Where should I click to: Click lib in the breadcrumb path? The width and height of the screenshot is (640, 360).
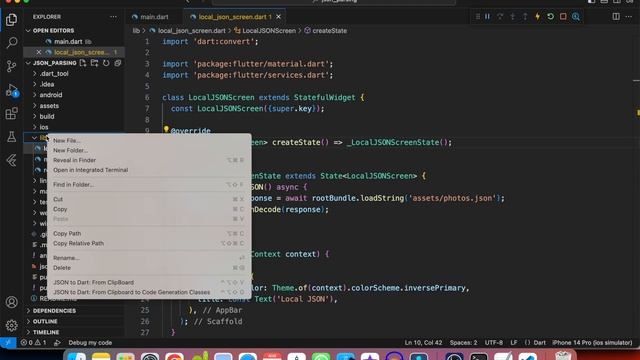(136, 31)
